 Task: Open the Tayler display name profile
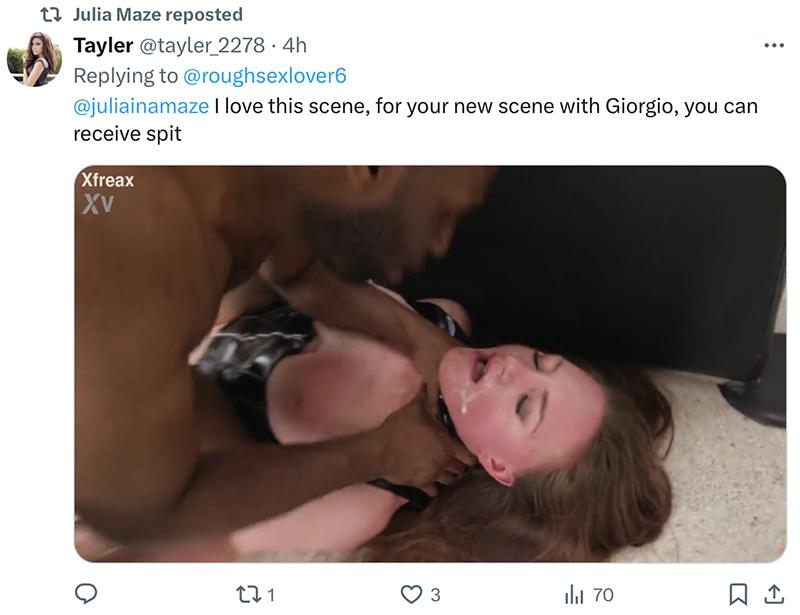tap(104, 45)
